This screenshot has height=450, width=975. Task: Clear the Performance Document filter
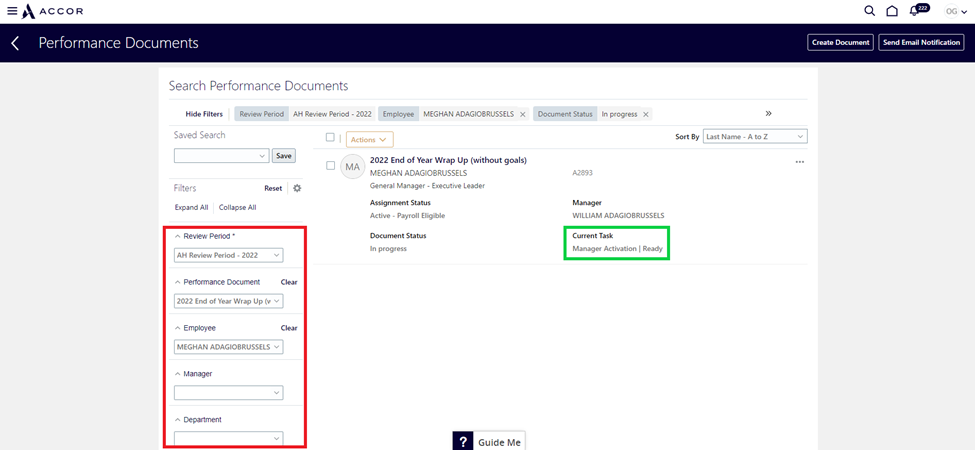[289, 282]
